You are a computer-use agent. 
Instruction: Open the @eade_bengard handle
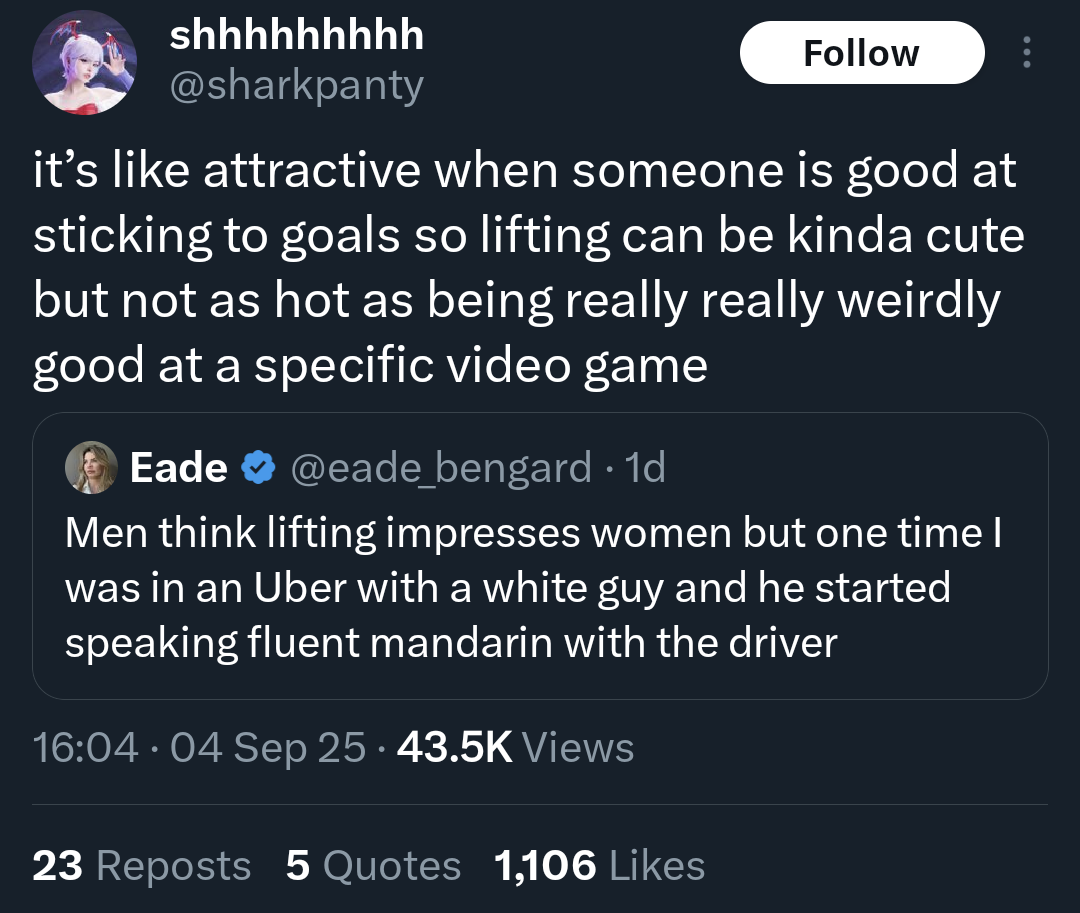pyautogui.click(x=441, y=468)
